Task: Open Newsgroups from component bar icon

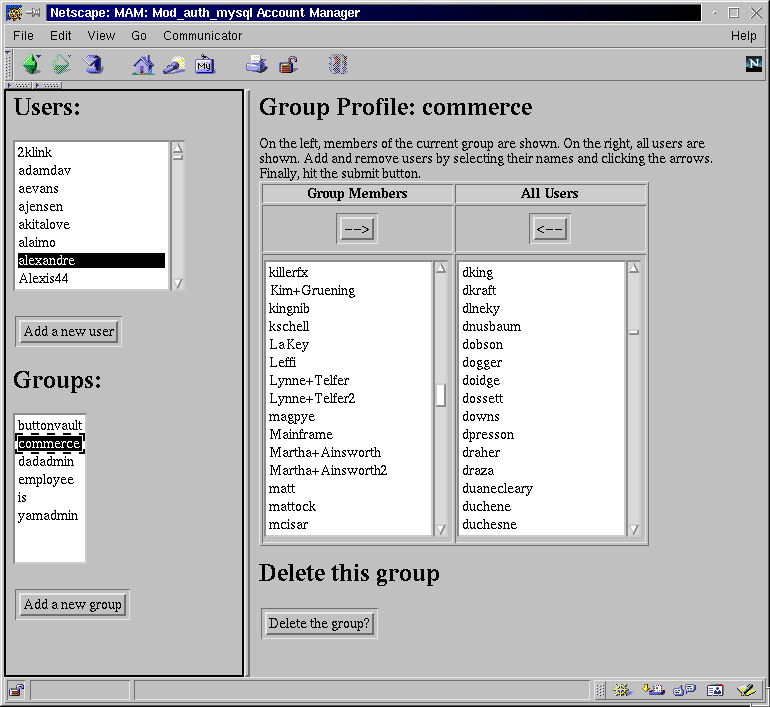Action: click(685, 690)
